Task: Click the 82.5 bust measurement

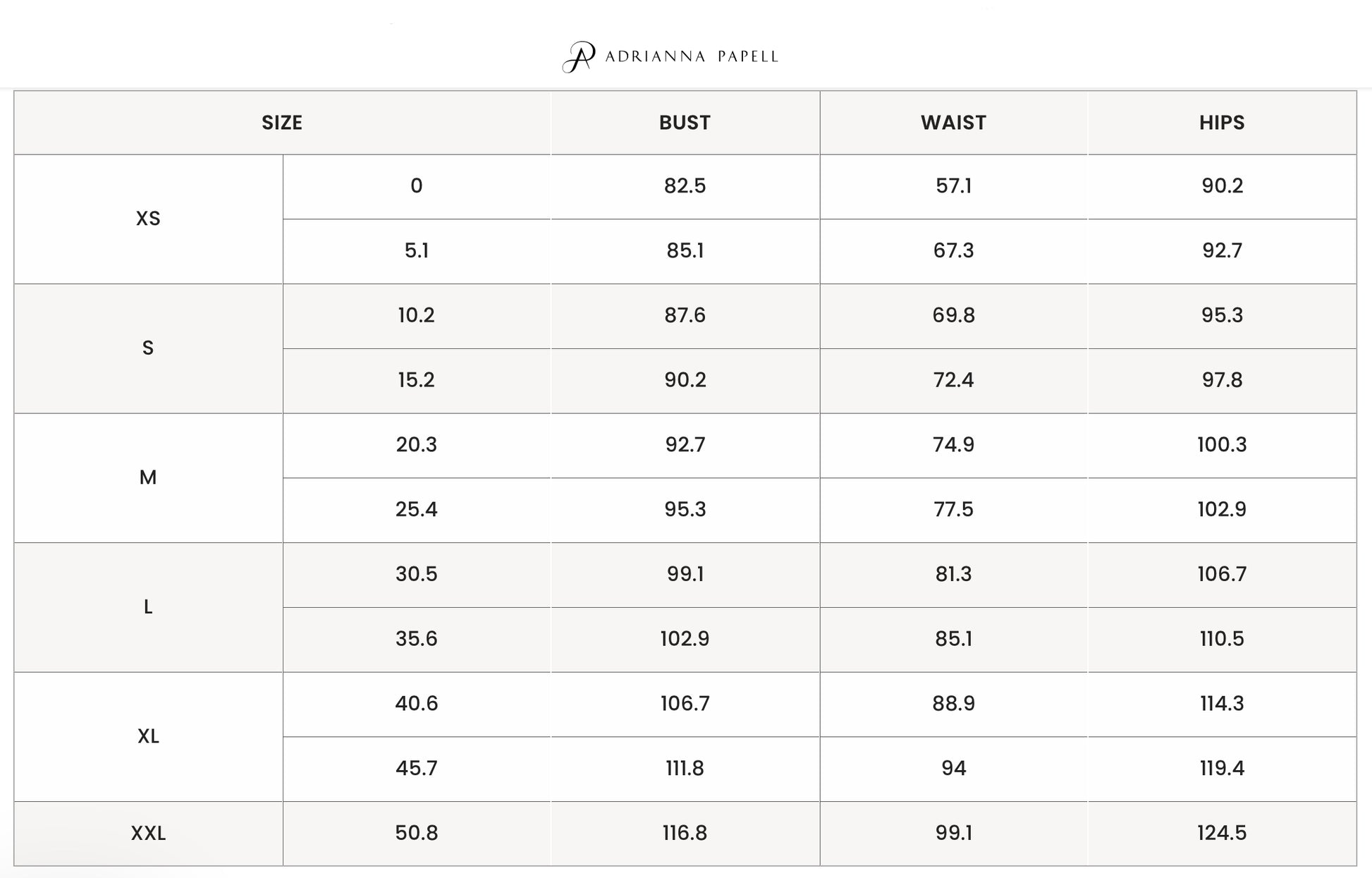Action: tap(685, 186)
